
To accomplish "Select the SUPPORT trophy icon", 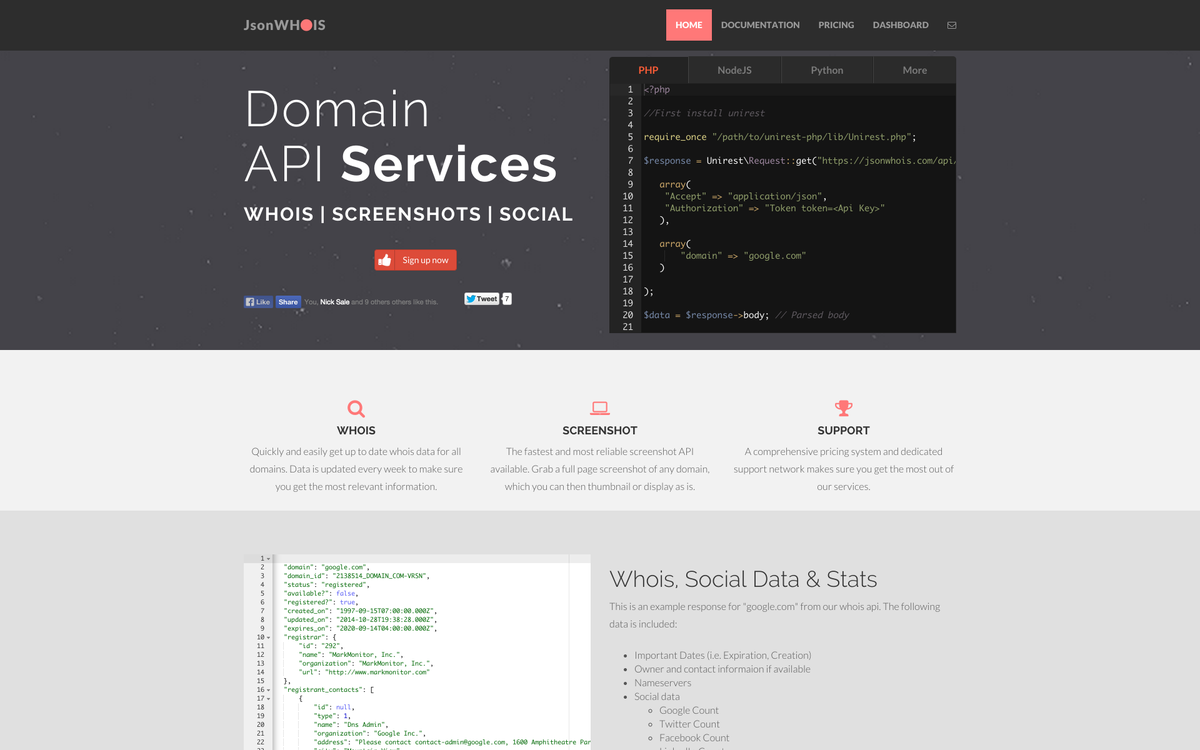I will (843, 407).
